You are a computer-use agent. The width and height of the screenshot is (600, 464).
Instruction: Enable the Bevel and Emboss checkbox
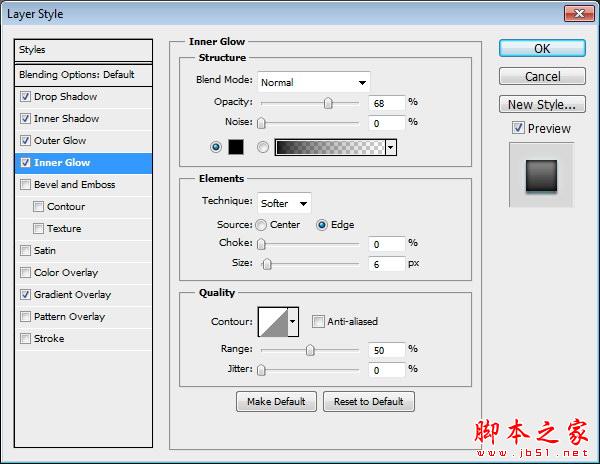(x=25, y=184)
